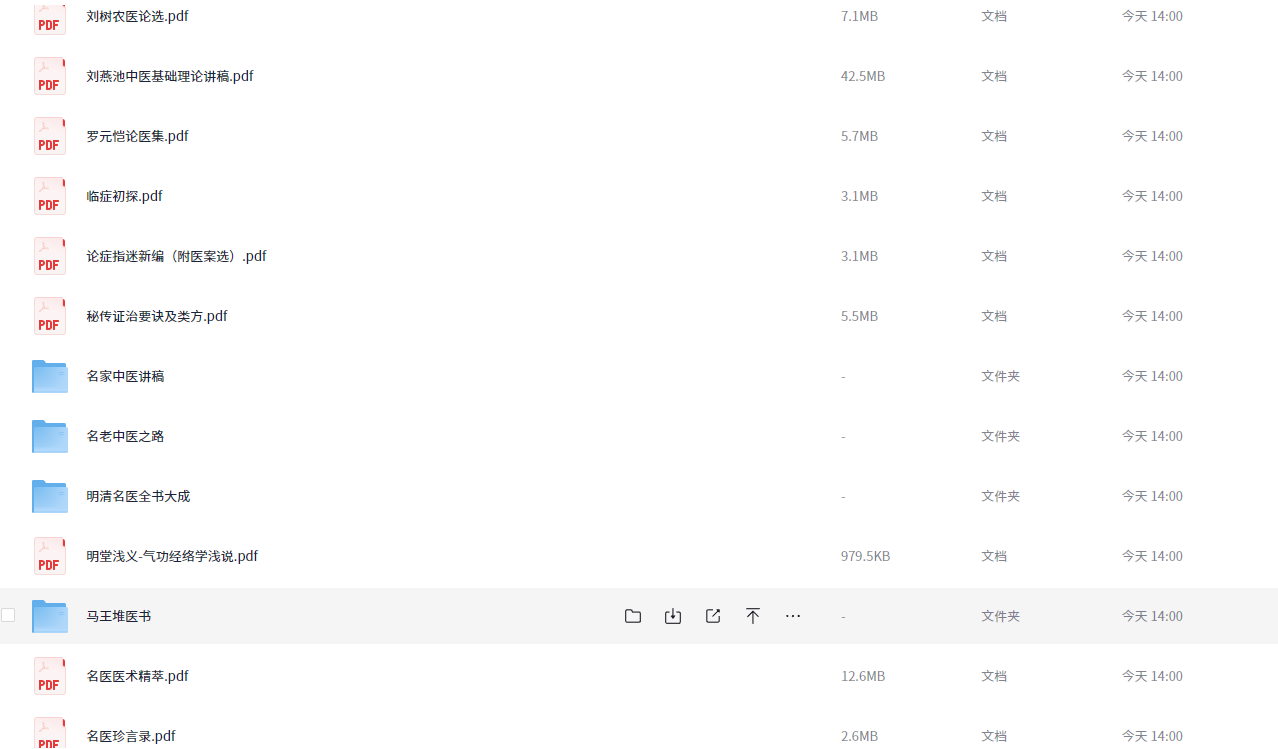Click the PDF icon of 名医医术精萃.pdf
Image resolution: width=1278 pixels, height=749 pixels.
pos(50,676)
